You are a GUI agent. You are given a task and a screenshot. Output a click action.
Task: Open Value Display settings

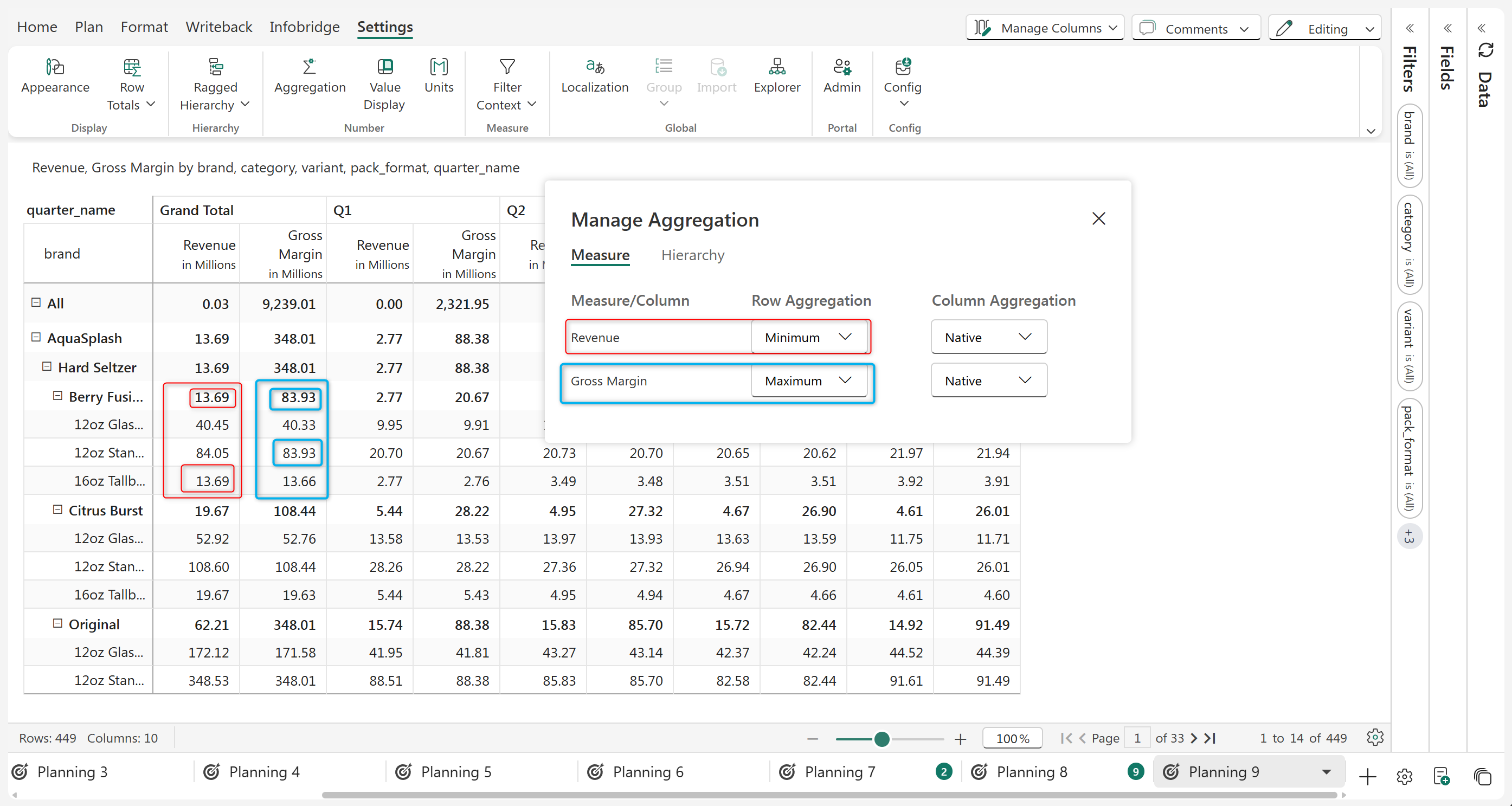click(384, 67)
